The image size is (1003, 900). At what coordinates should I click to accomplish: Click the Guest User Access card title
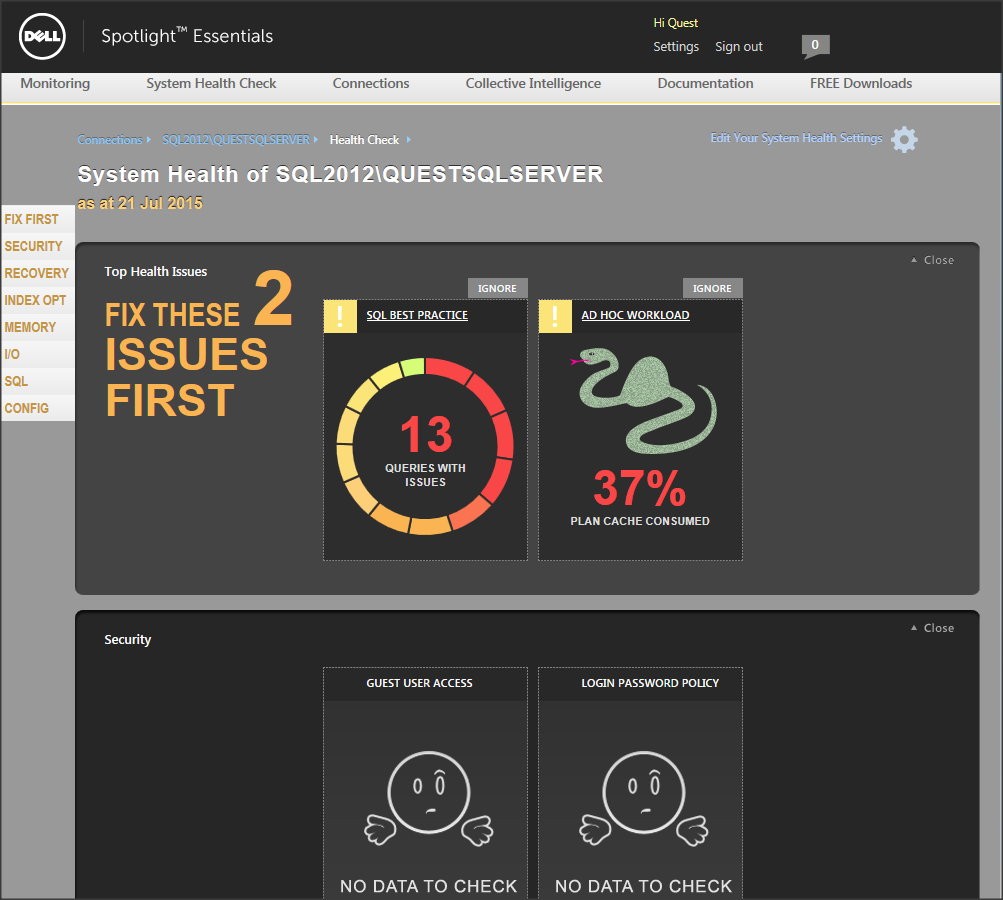pyautogui.click(x=420, y=683)
